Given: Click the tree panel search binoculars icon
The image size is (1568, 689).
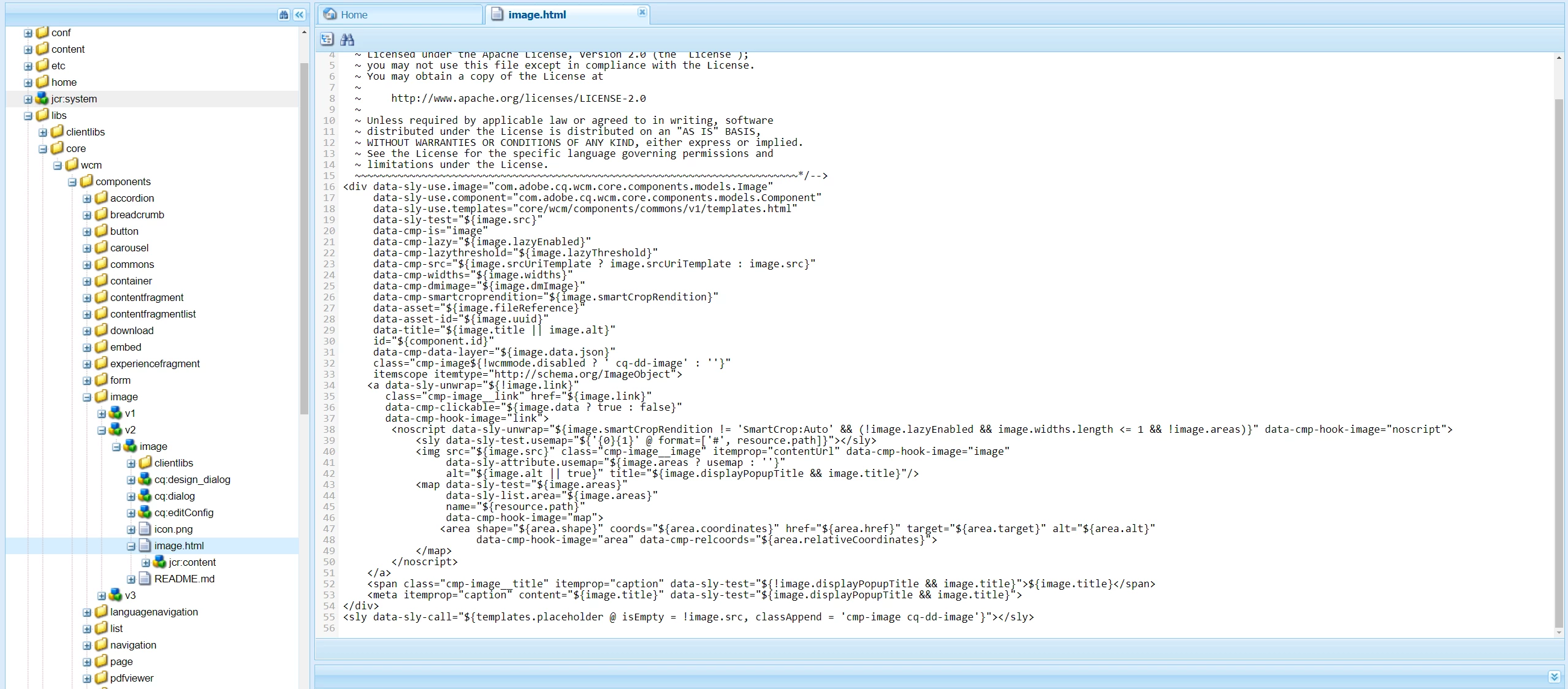Looking at the screenshot, I should click(x=283, y=15).
